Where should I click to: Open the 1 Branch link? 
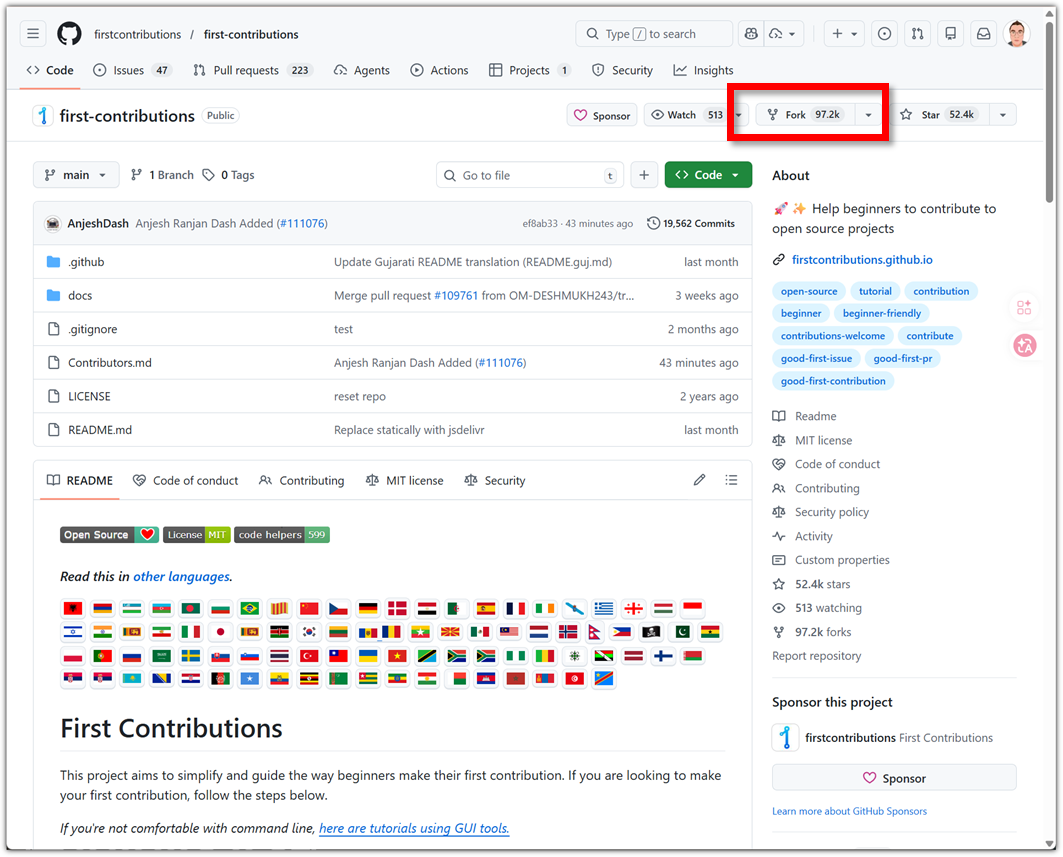pyautogui.click(x=163, y=175)
